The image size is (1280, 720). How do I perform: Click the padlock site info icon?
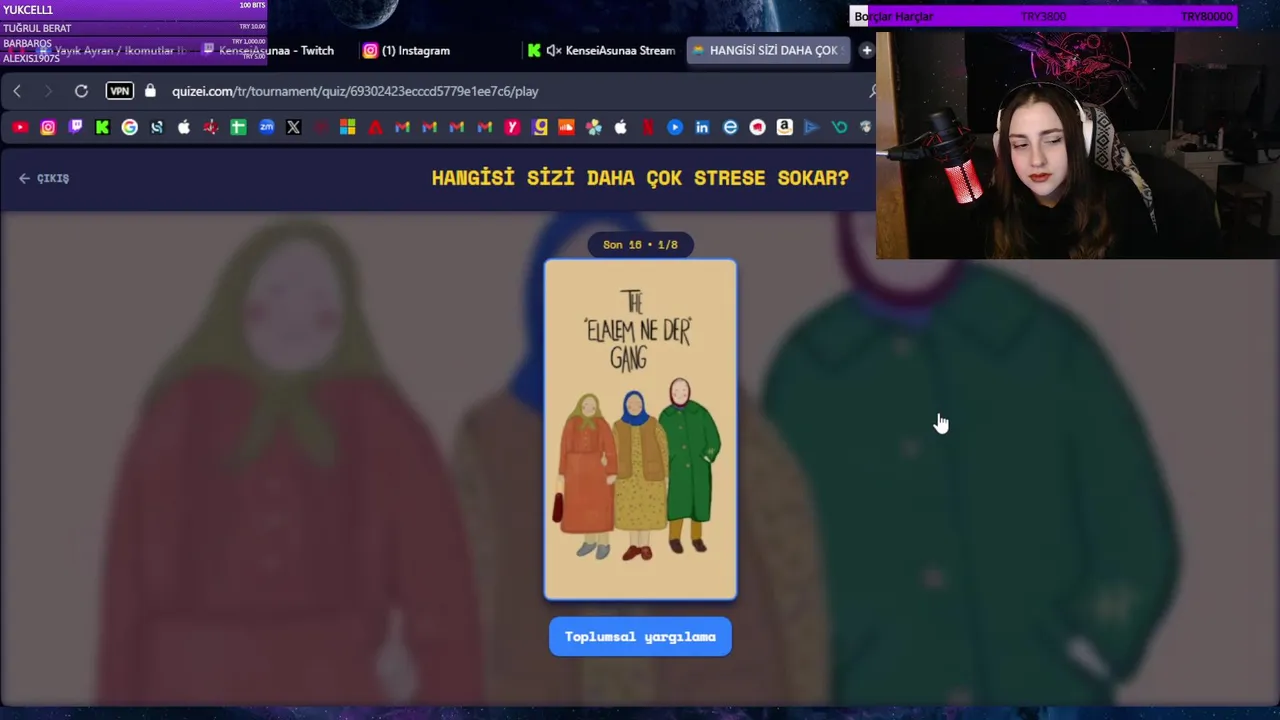150,91
